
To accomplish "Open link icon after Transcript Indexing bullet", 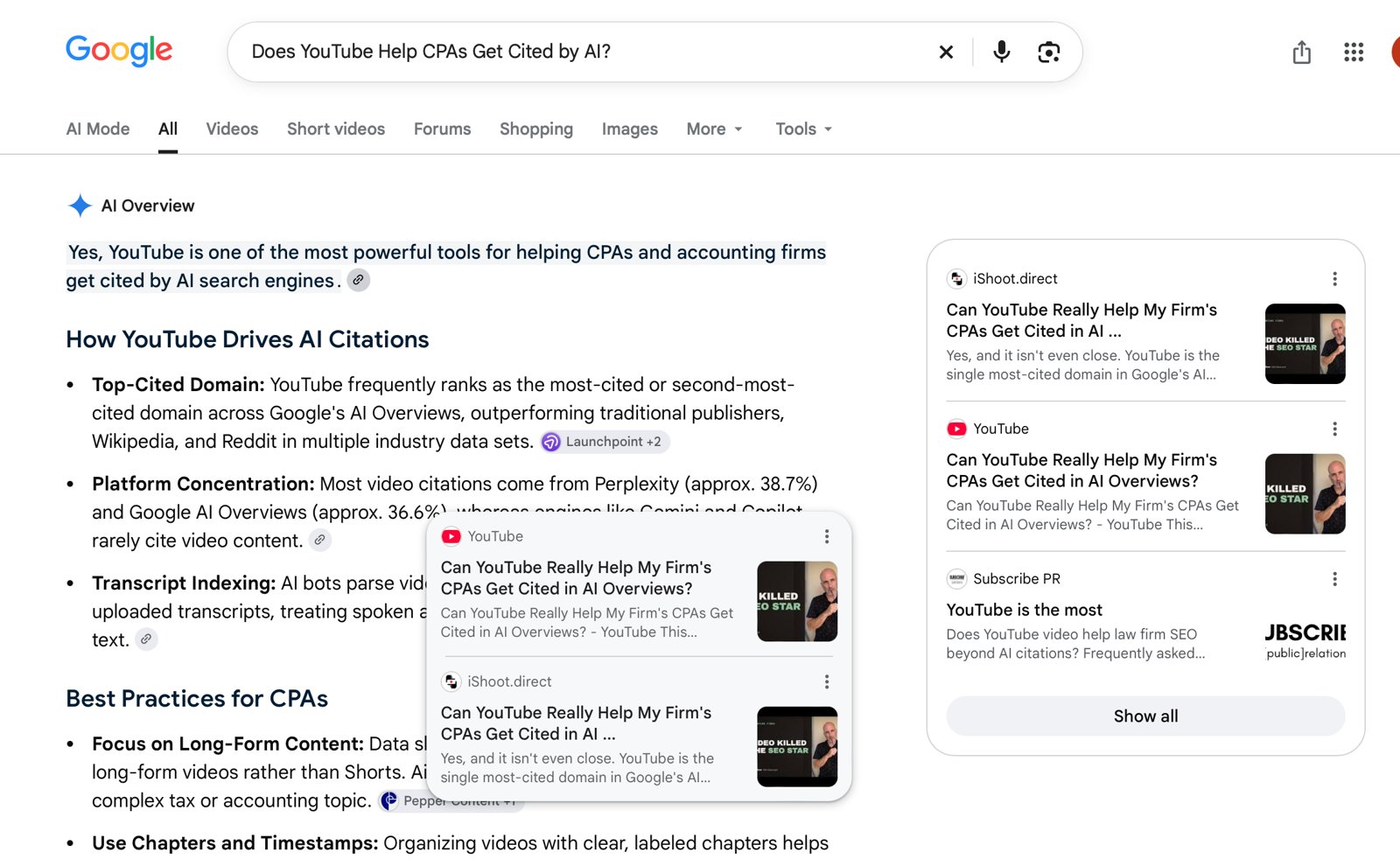I will pyautogui.click(x=146, y=639).
